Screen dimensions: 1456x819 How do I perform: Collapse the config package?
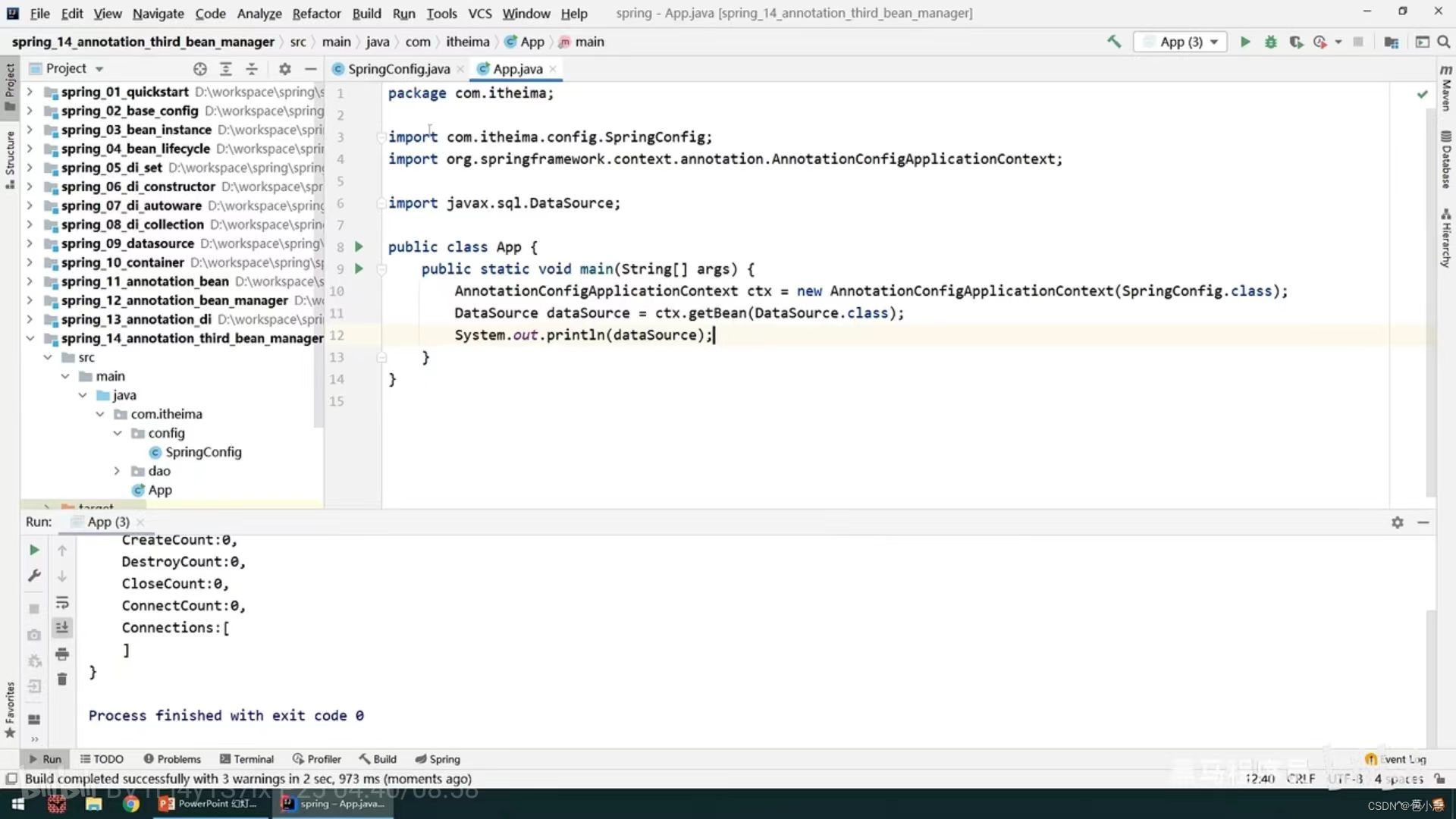(x=118, y=433)
